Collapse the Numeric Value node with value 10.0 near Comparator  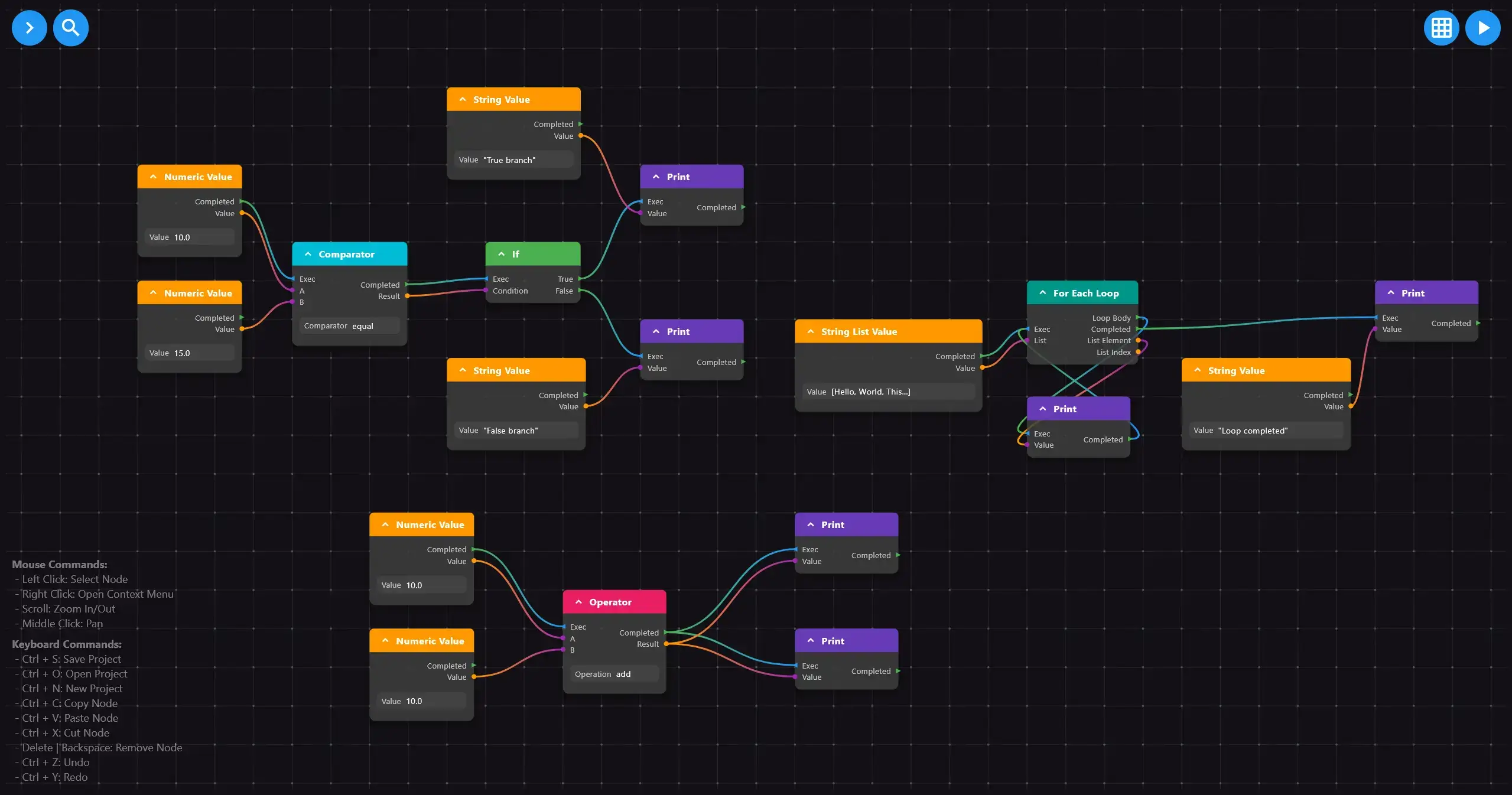154,177
